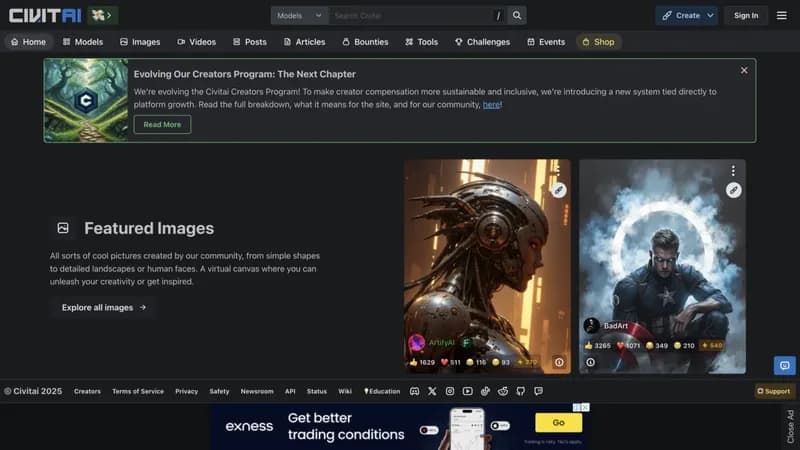The height and width of the screenshot is (450, 800).
Task: Open the Posts tab
Action: pyautogui.click(x=249, y=42)
